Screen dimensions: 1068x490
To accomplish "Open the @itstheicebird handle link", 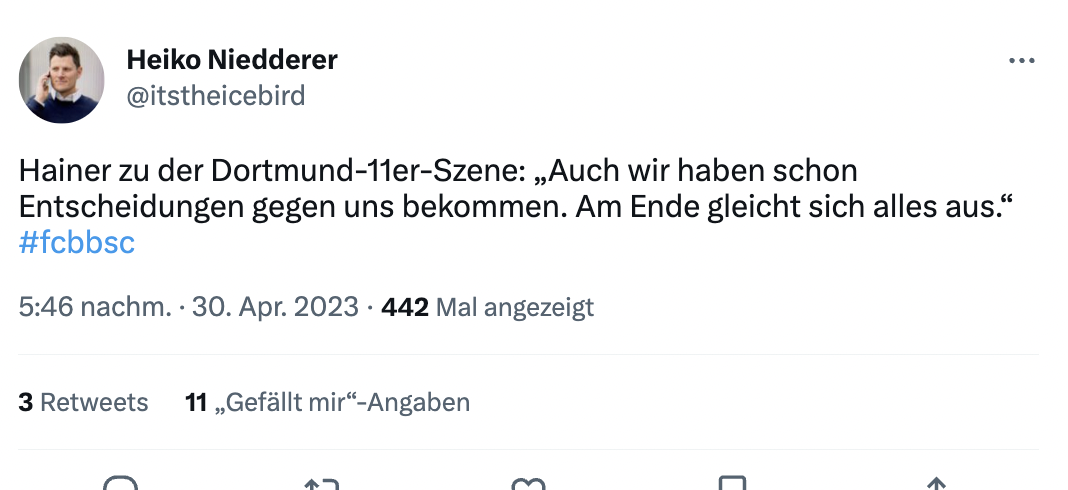I will coord(215,95).
